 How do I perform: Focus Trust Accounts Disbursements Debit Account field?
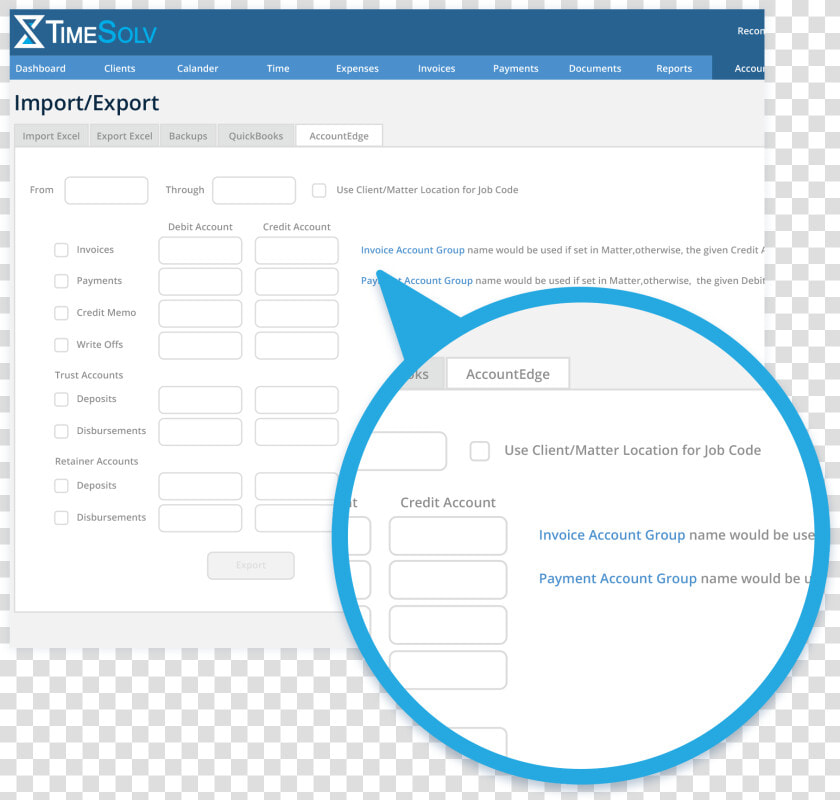pos(200,432)
